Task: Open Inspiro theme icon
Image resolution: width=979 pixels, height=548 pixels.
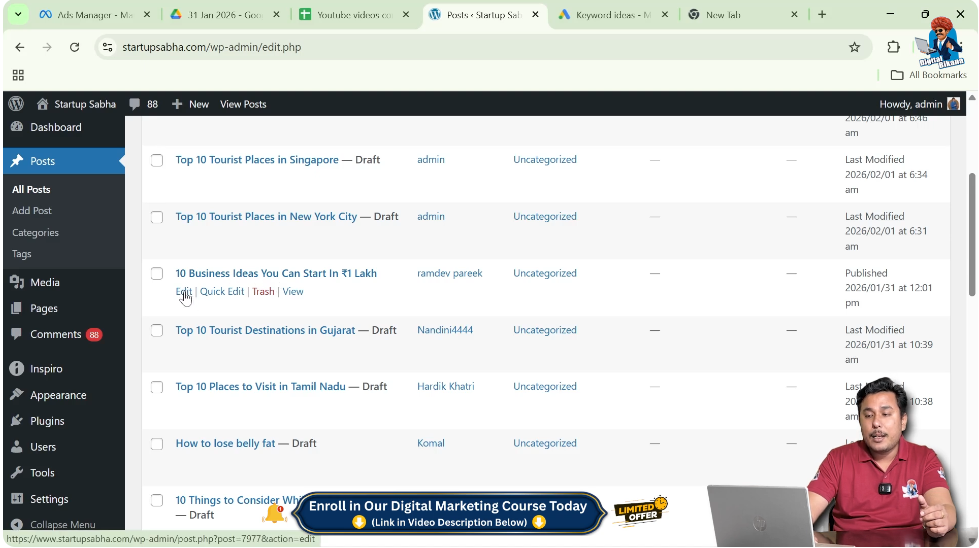Action: (x=17, y=369)
